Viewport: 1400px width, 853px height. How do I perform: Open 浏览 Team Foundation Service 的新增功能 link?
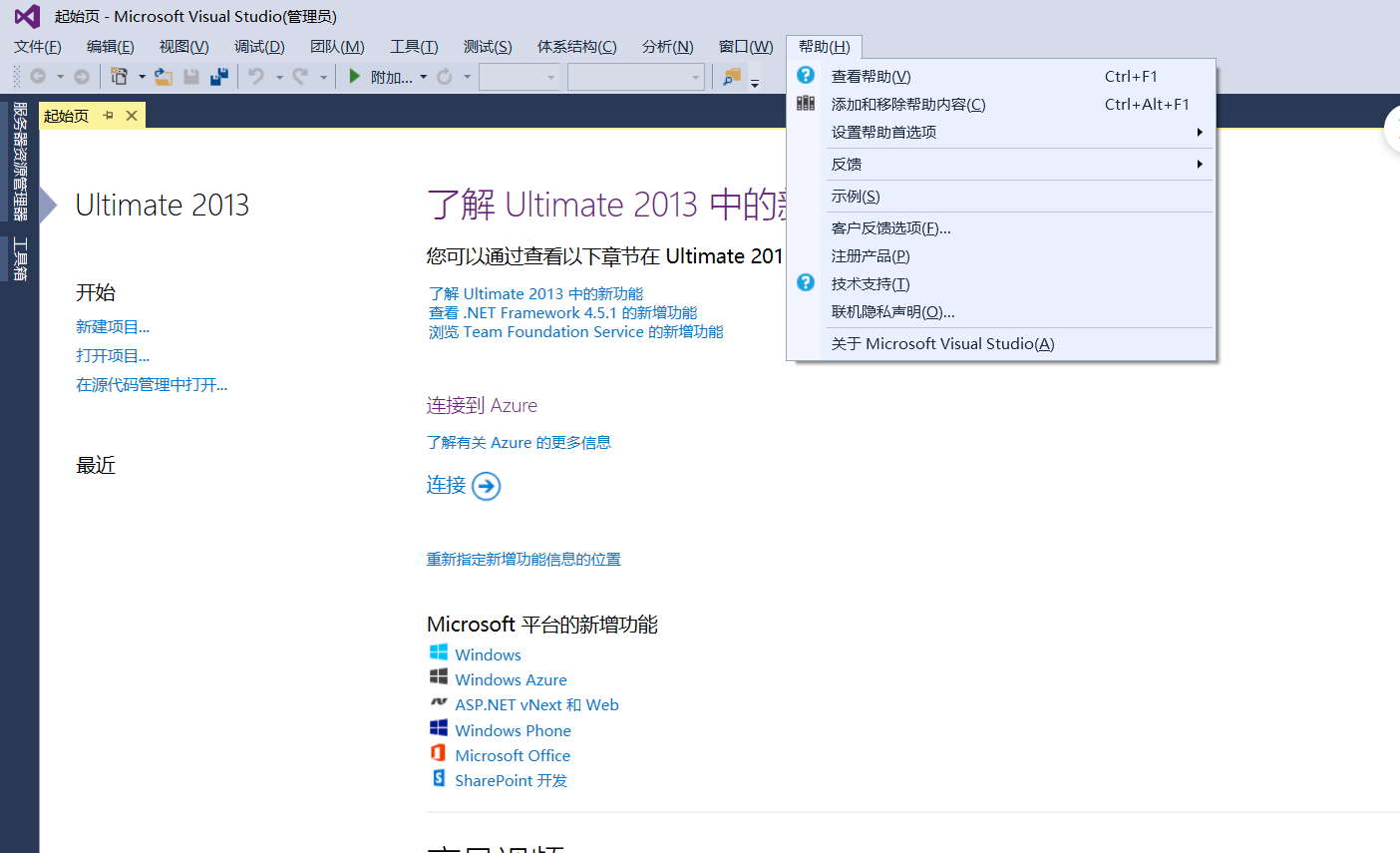(576, 331)
